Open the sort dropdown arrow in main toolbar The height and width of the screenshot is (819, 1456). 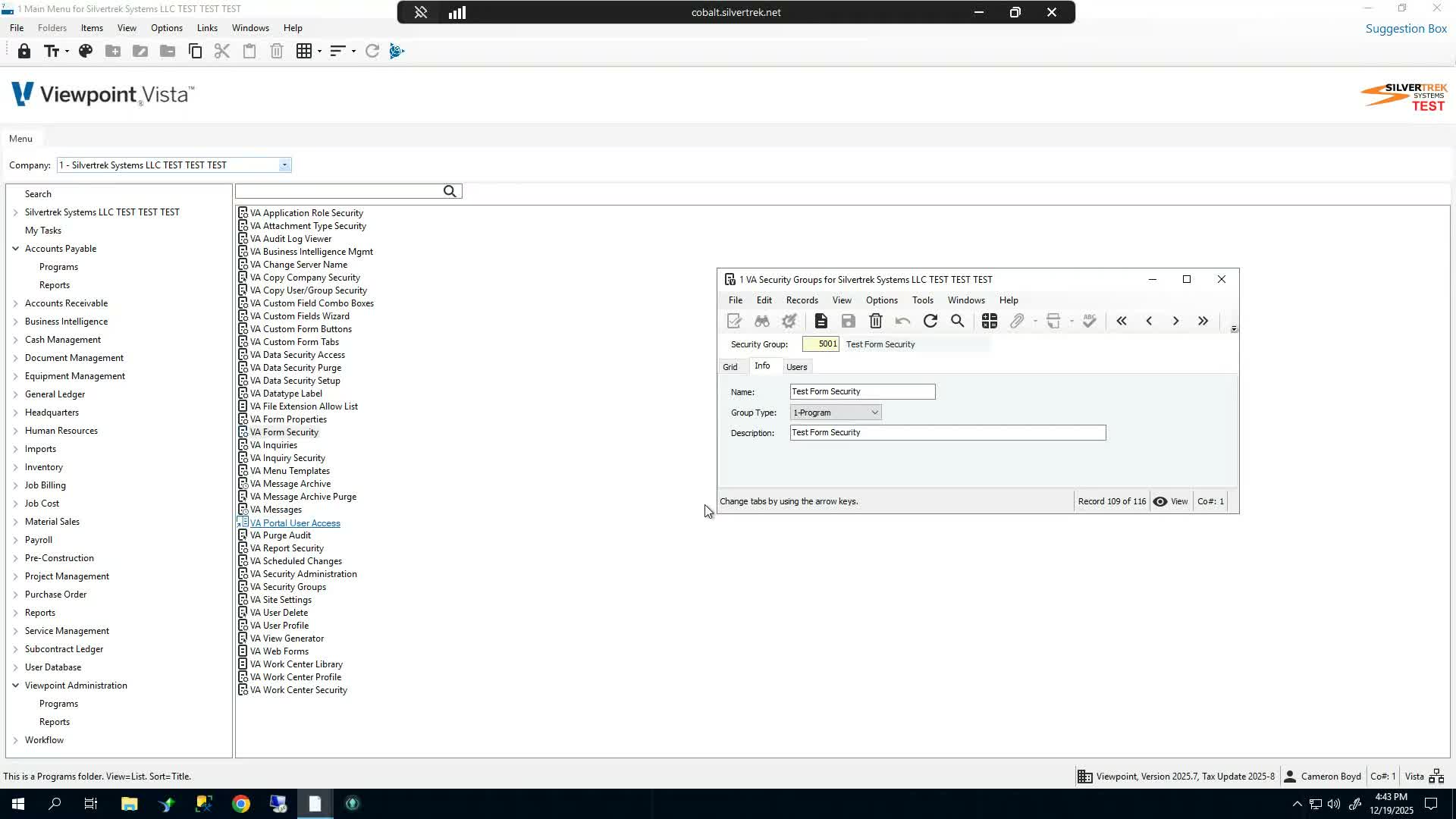(353, 52)
